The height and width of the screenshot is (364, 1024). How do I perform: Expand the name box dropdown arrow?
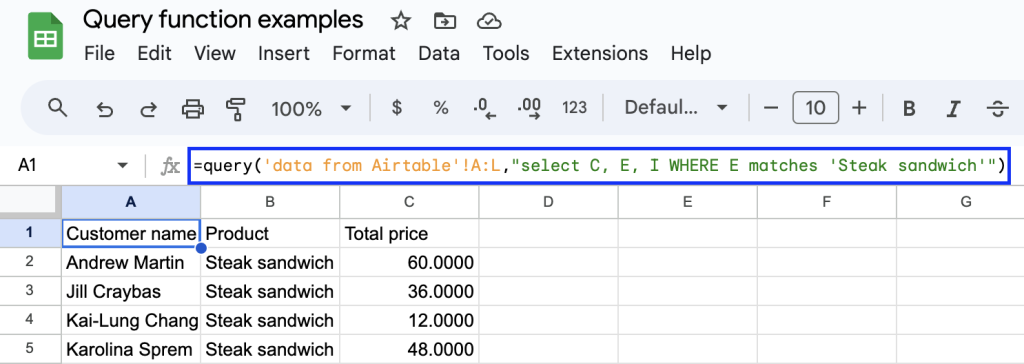coord(122,166)
